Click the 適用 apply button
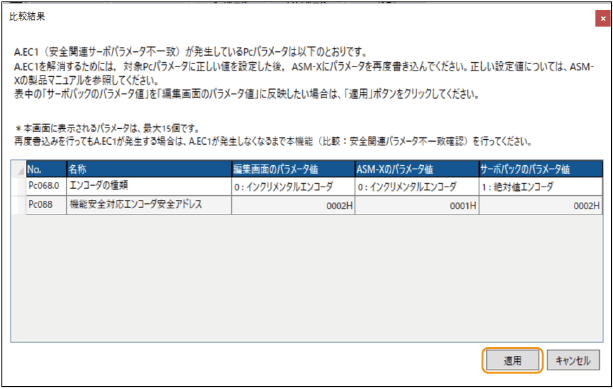Viewport: 613px width, 389px height. [x=512, y=360]
